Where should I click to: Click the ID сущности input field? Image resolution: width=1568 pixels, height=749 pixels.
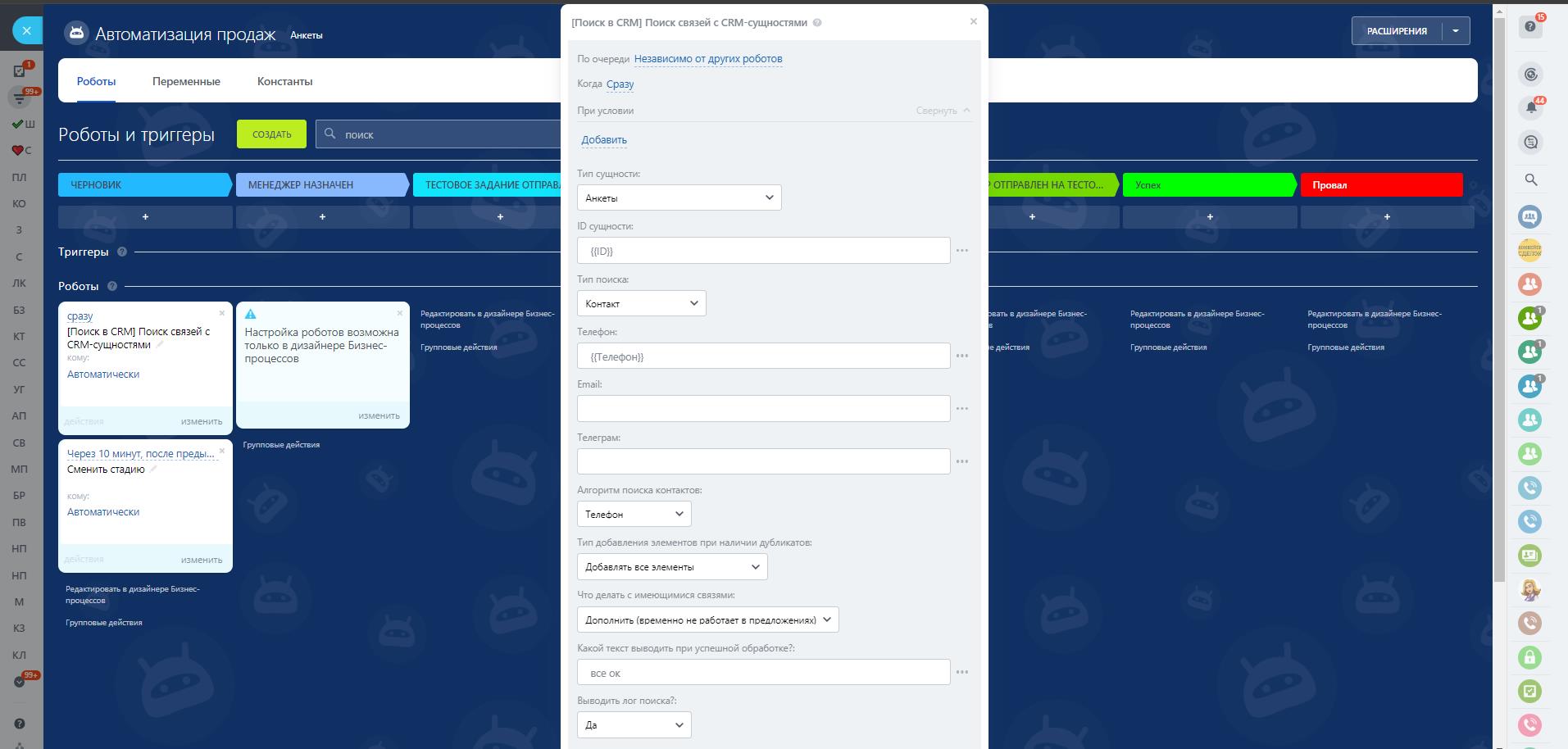click(763, 251)
